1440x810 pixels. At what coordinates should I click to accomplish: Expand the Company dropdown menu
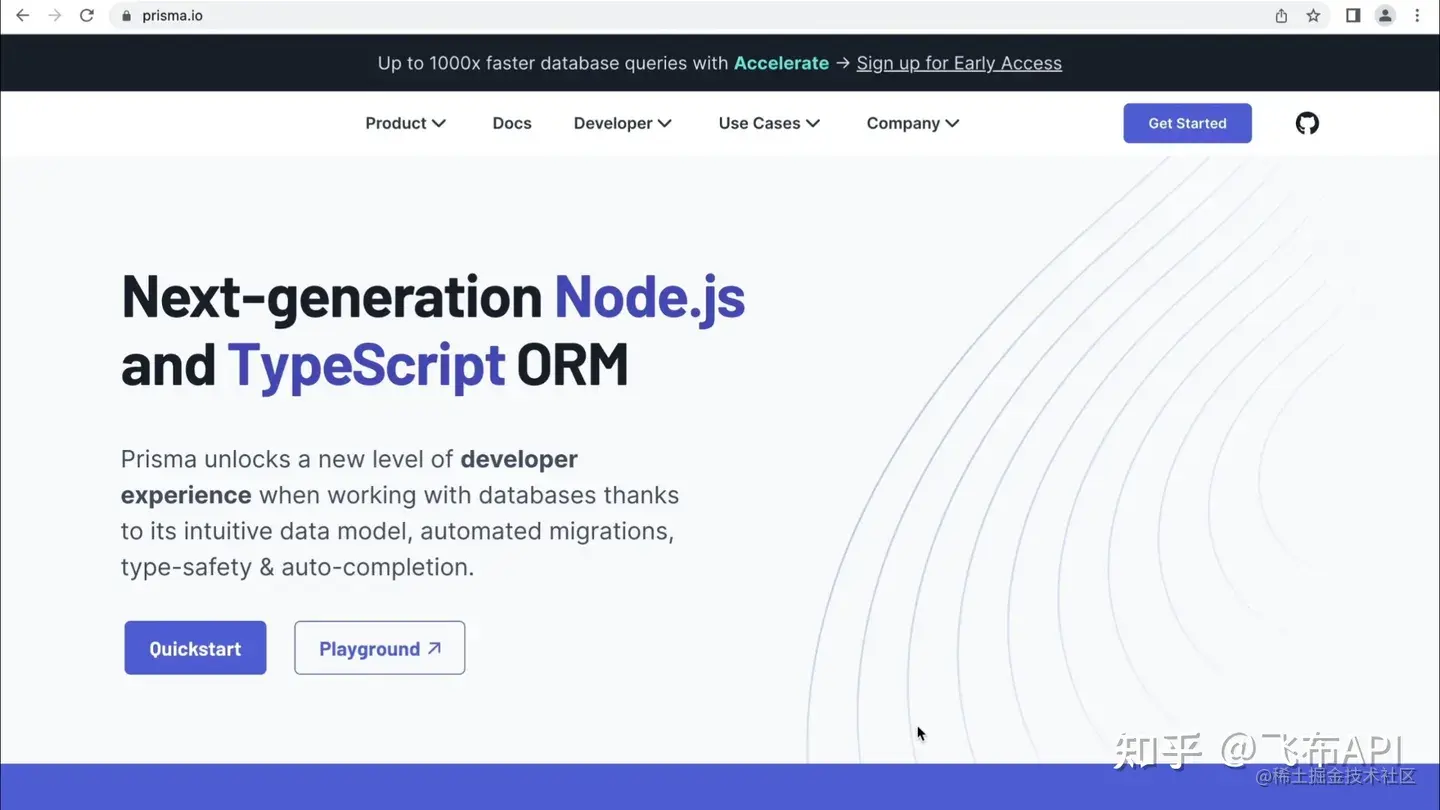913,123
